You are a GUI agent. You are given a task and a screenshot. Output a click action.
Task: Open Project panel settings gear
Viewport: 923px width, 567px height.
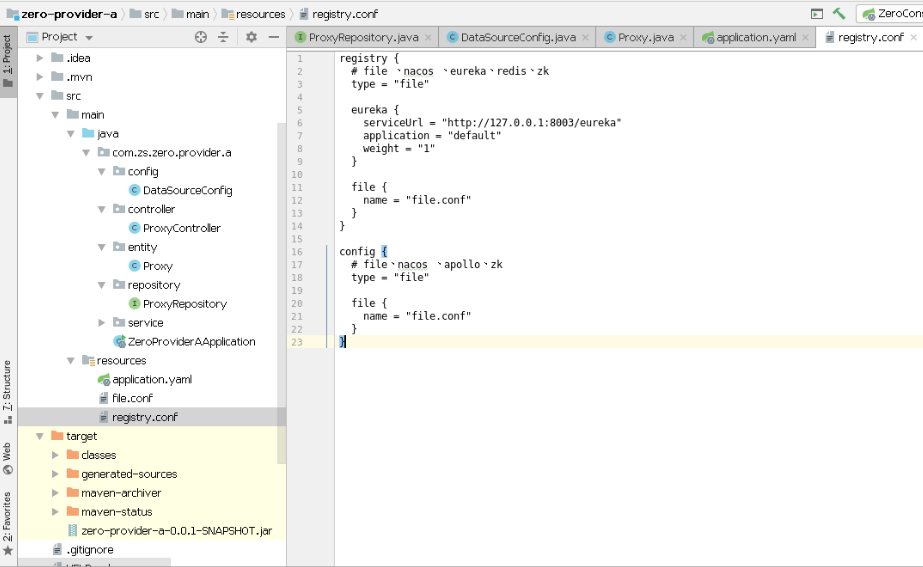[x=251, y=37]
